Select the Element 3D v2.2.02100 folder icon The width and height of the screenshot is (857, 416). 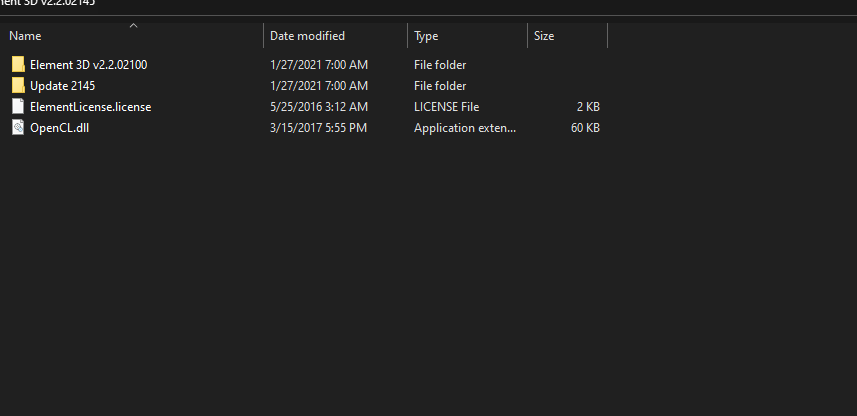18,65
